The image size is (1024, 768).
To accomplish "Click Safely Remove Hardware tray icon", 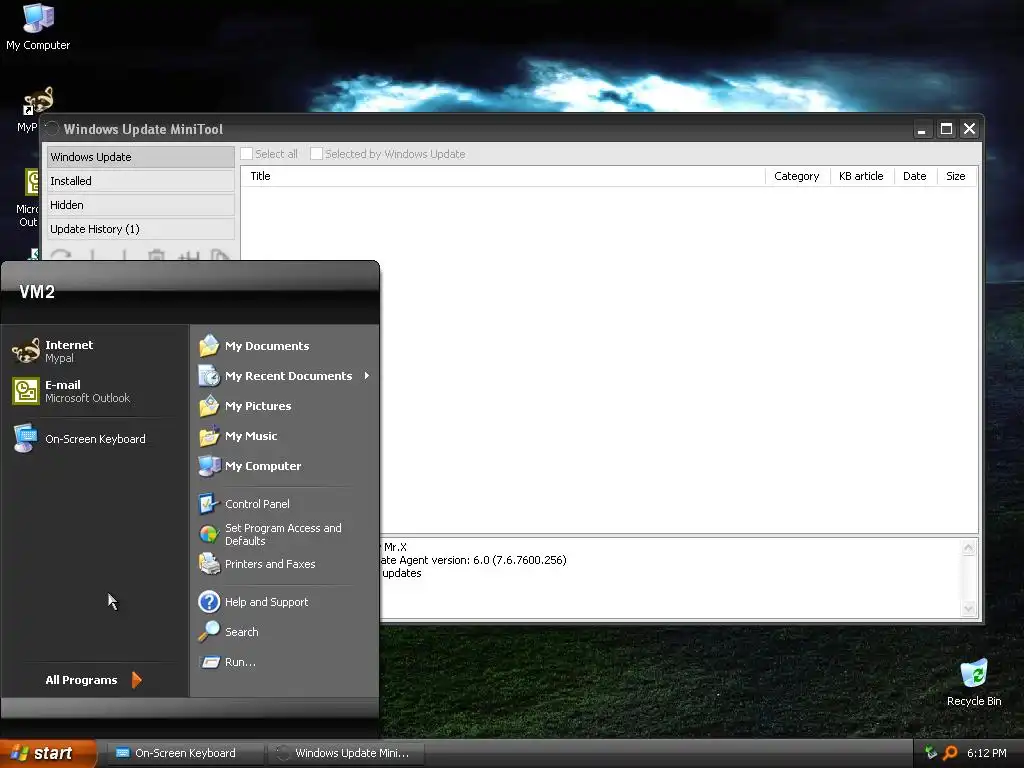I will pos(931,753).
